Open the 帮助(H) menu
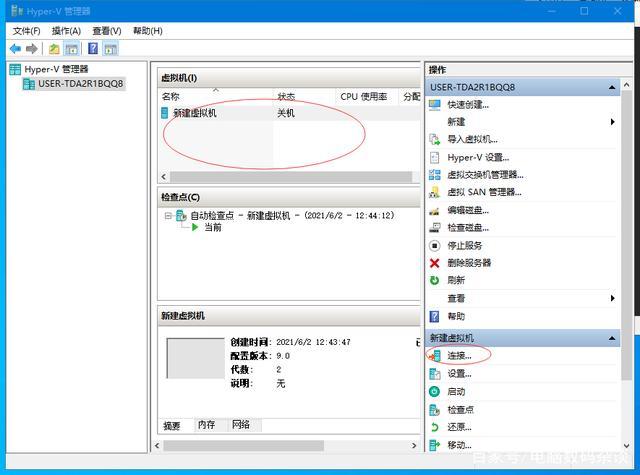640x475 pixels. pyautogui.click(x=148, y=31)
